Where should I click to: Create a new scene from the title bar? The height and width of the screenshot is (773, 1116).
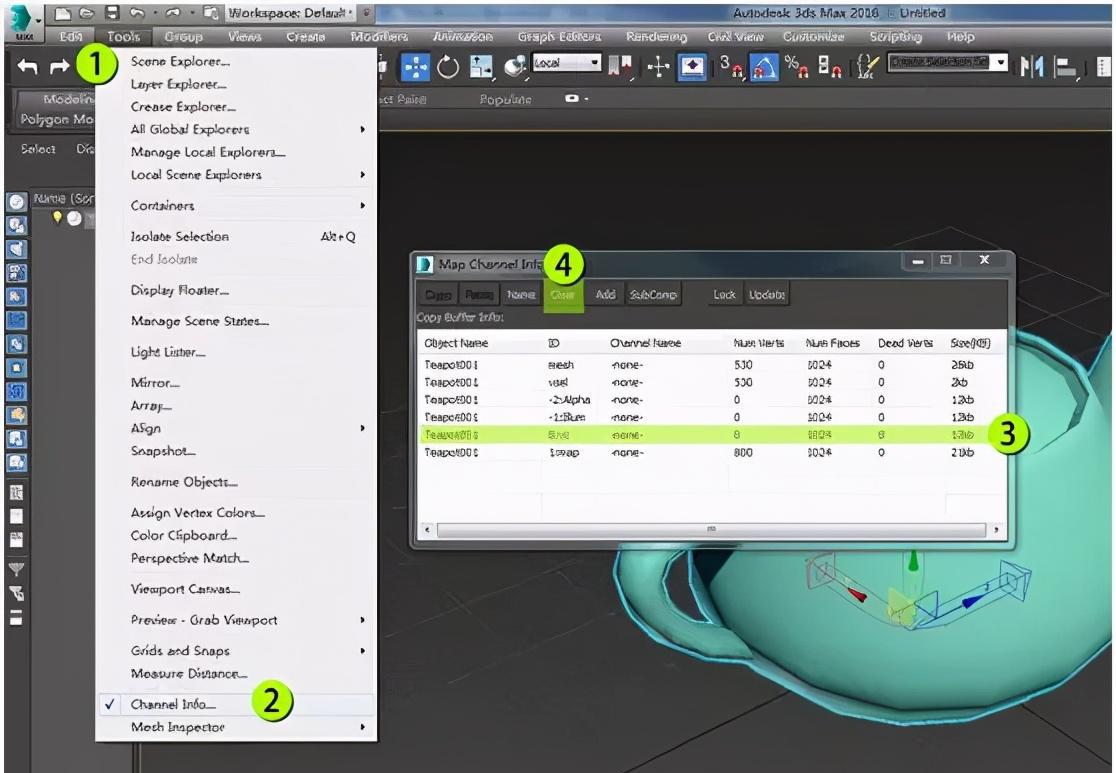(x=63, y=13)
